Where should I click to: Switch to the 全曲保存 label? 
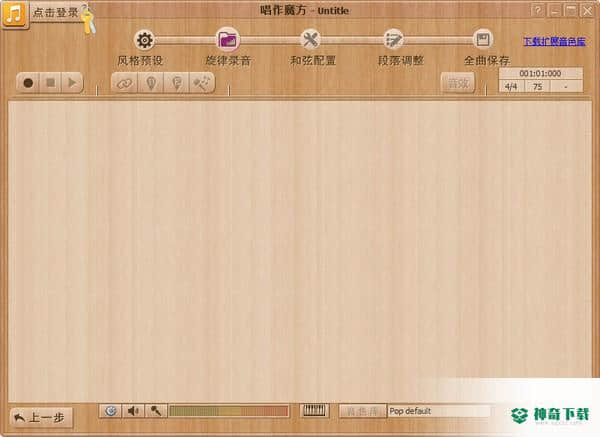coord(487,61)
